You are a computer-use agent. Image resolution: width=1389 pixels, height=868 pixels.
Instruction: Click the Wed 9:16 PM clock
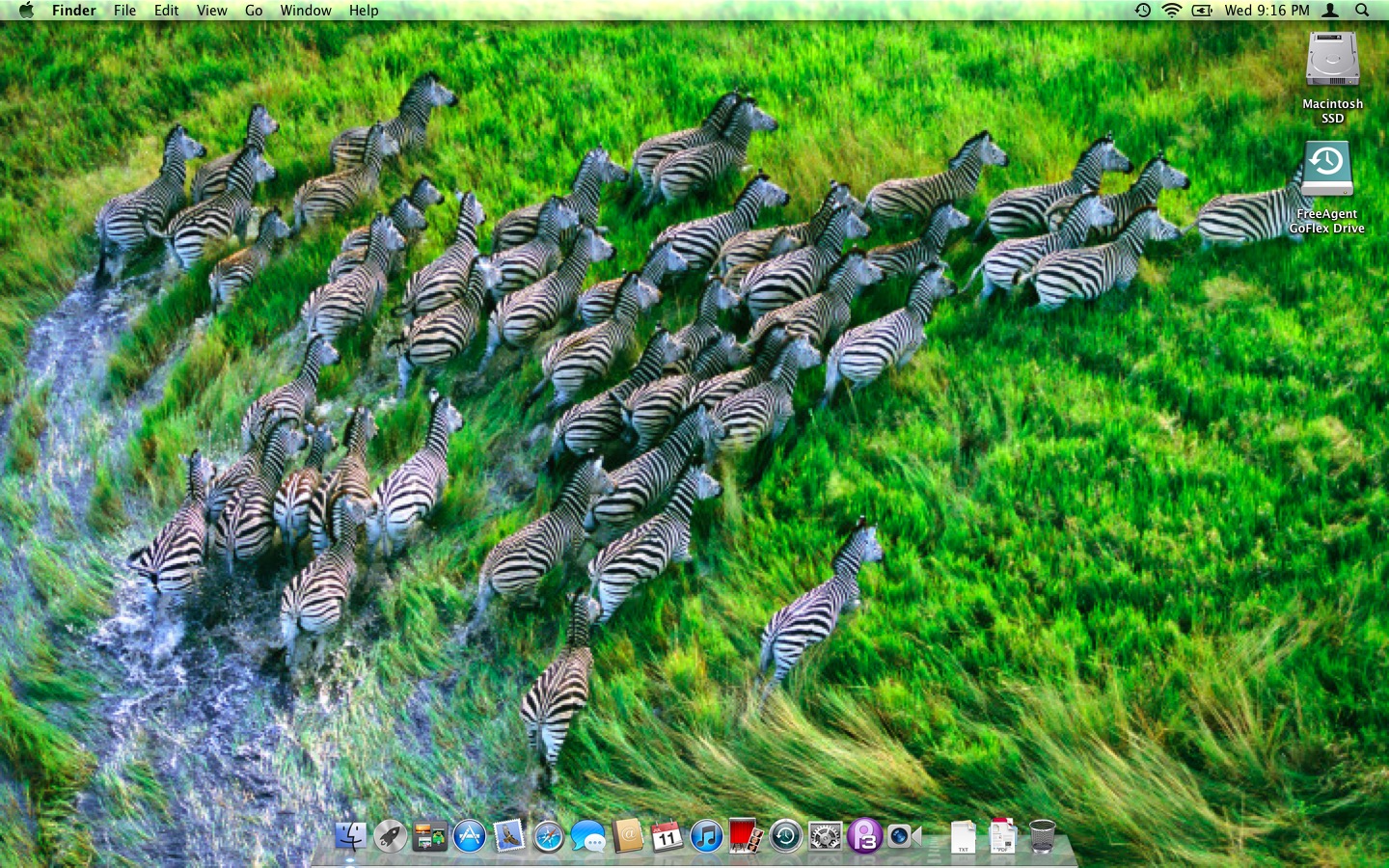point(1266,11)
